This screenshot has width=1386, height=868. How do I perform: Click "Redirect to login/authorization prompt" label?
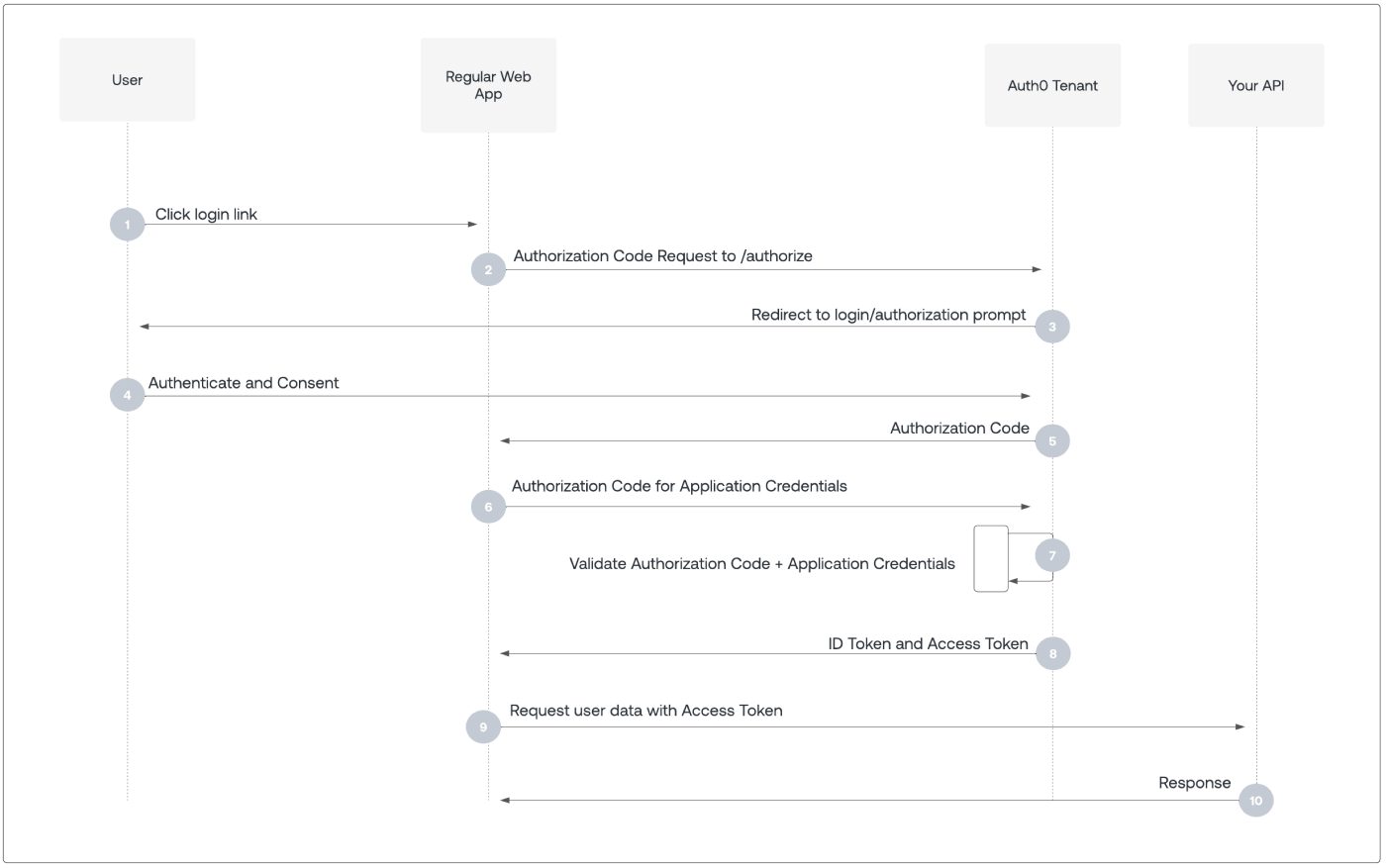pos(888,315)
